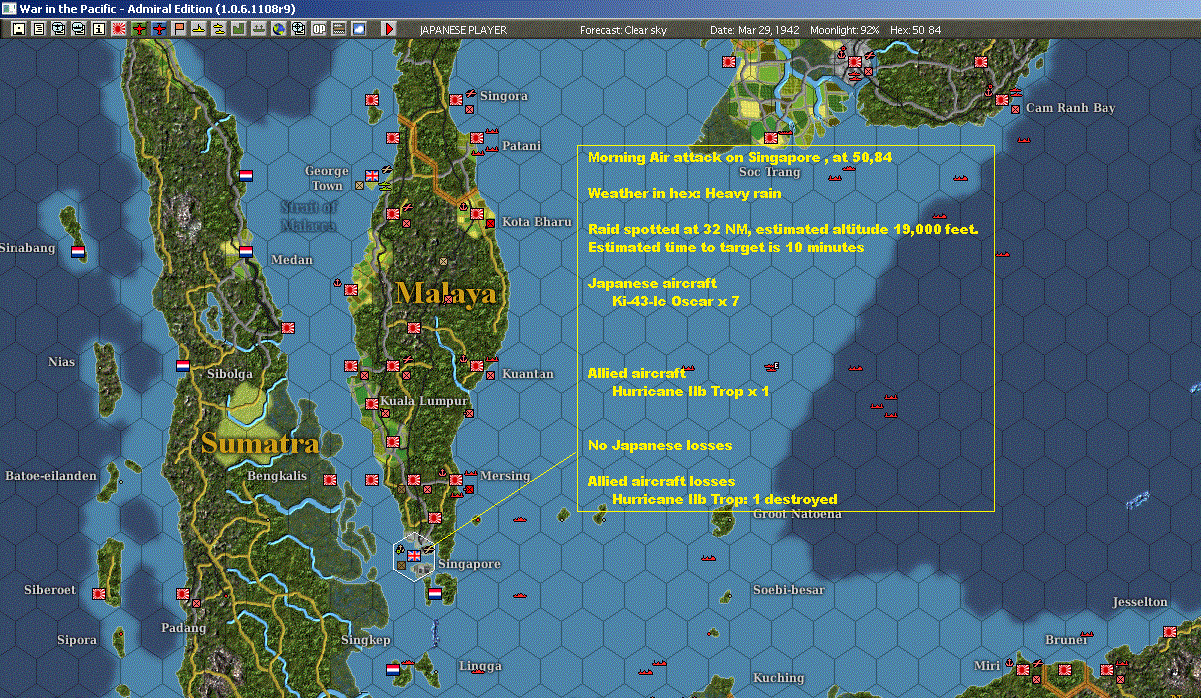Click the "Forecast: Clear sky" status text
Screen dimensions: 1201x698
pyautogui.click(x=623, y=30)
